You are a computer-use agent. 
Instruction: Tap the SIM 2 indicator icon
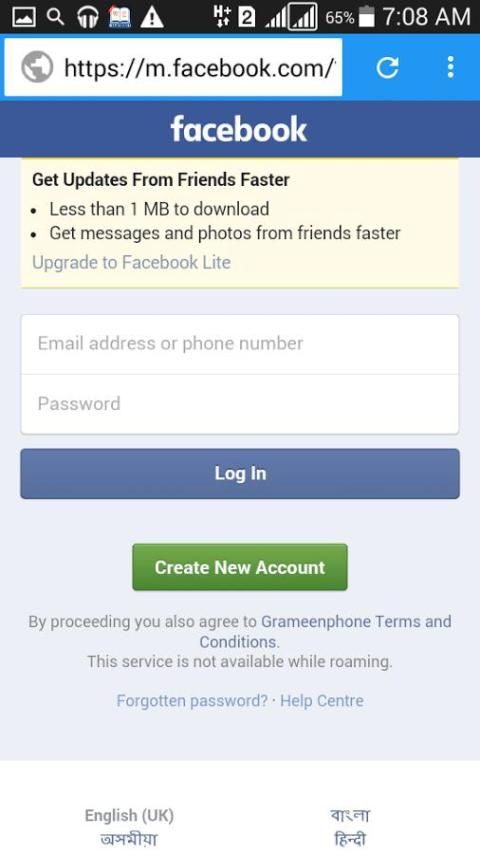246,17
